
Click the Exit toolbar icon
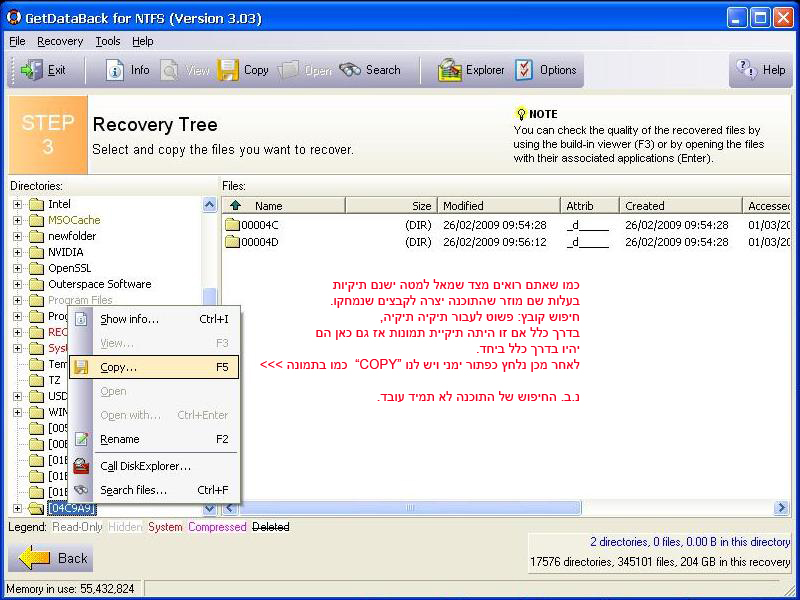tap(32, 70)
